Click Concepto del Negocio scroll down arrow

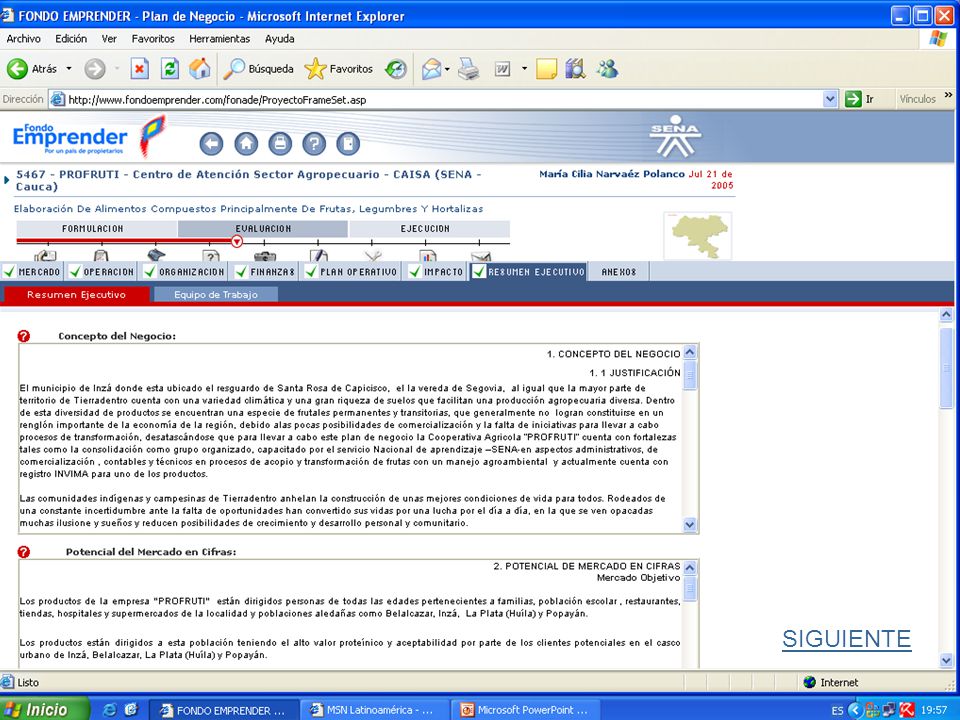690,525
